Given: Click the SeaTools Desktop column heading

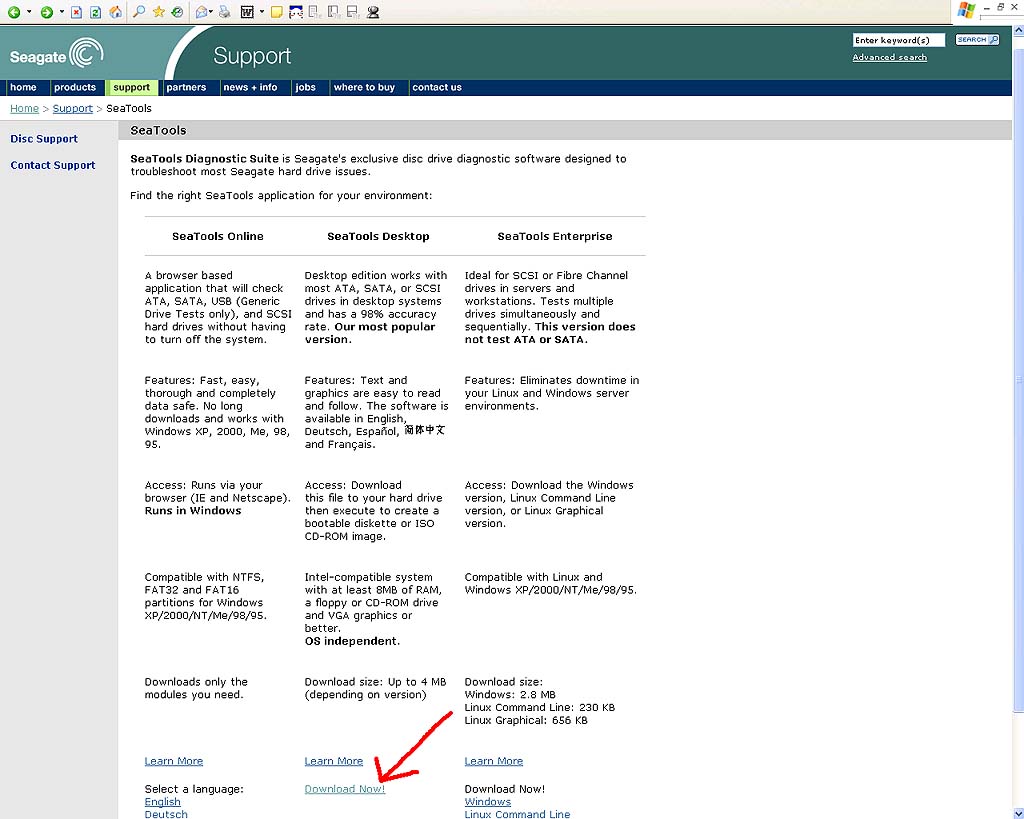Looking at the screenshot, I should tap(378, 236).
